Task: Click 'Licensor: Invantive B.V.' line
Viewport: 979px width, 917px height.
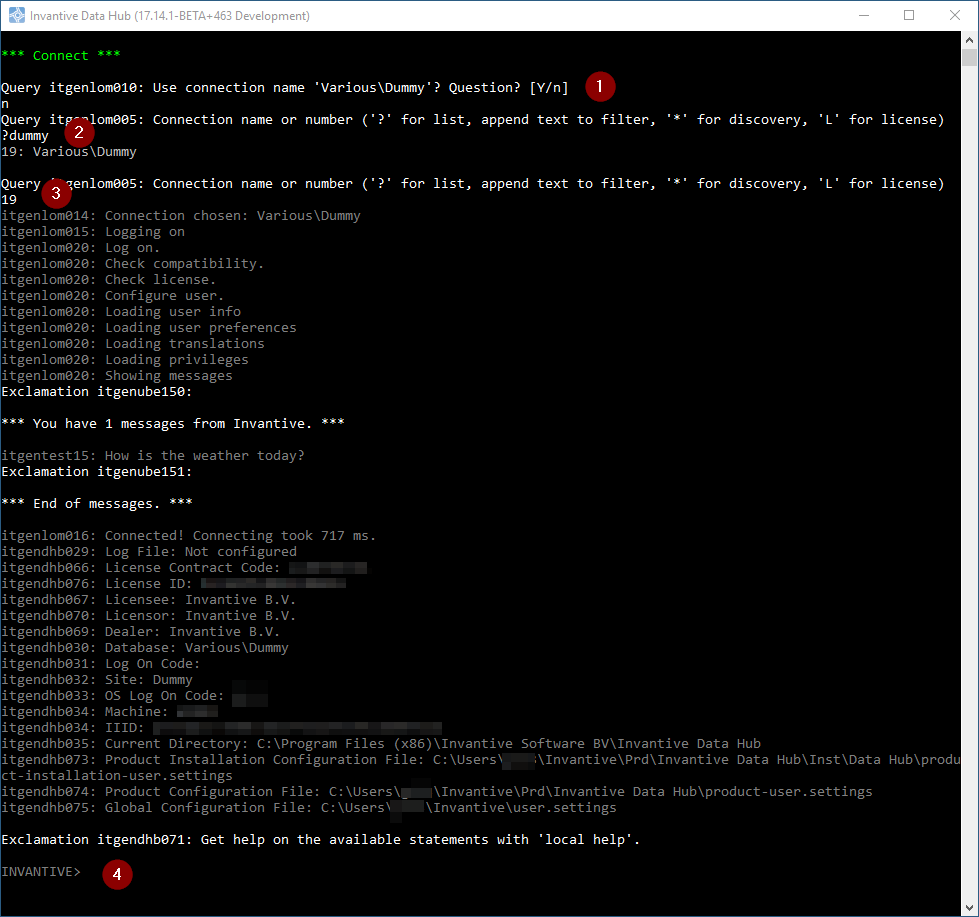Action: pos(149,615)
